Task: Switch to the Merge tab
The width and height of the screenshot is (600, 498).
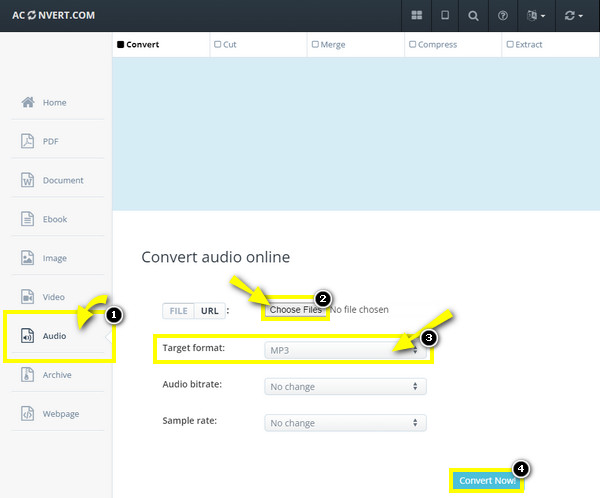Action: coord(329,44)
